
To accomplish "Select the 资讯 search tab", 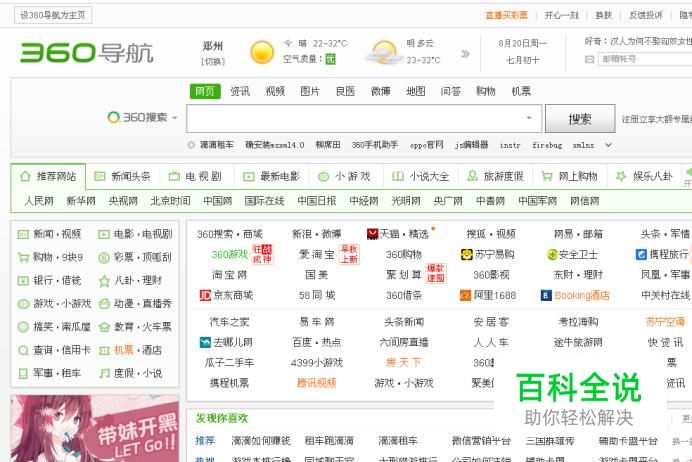I will click(x=240, y=91).
